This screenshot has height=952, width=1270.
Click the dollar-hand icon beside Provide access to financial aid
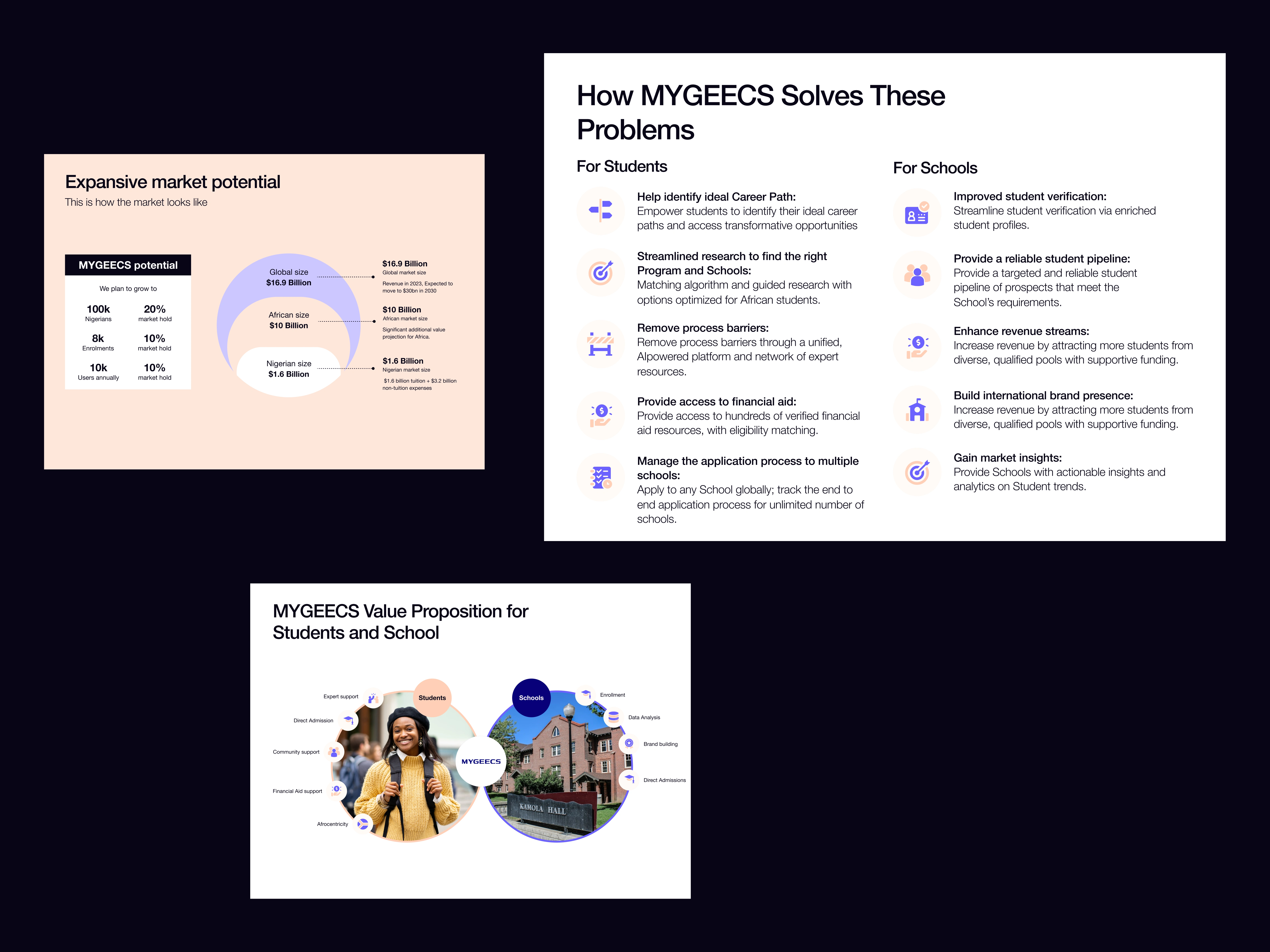coord(600,416)
